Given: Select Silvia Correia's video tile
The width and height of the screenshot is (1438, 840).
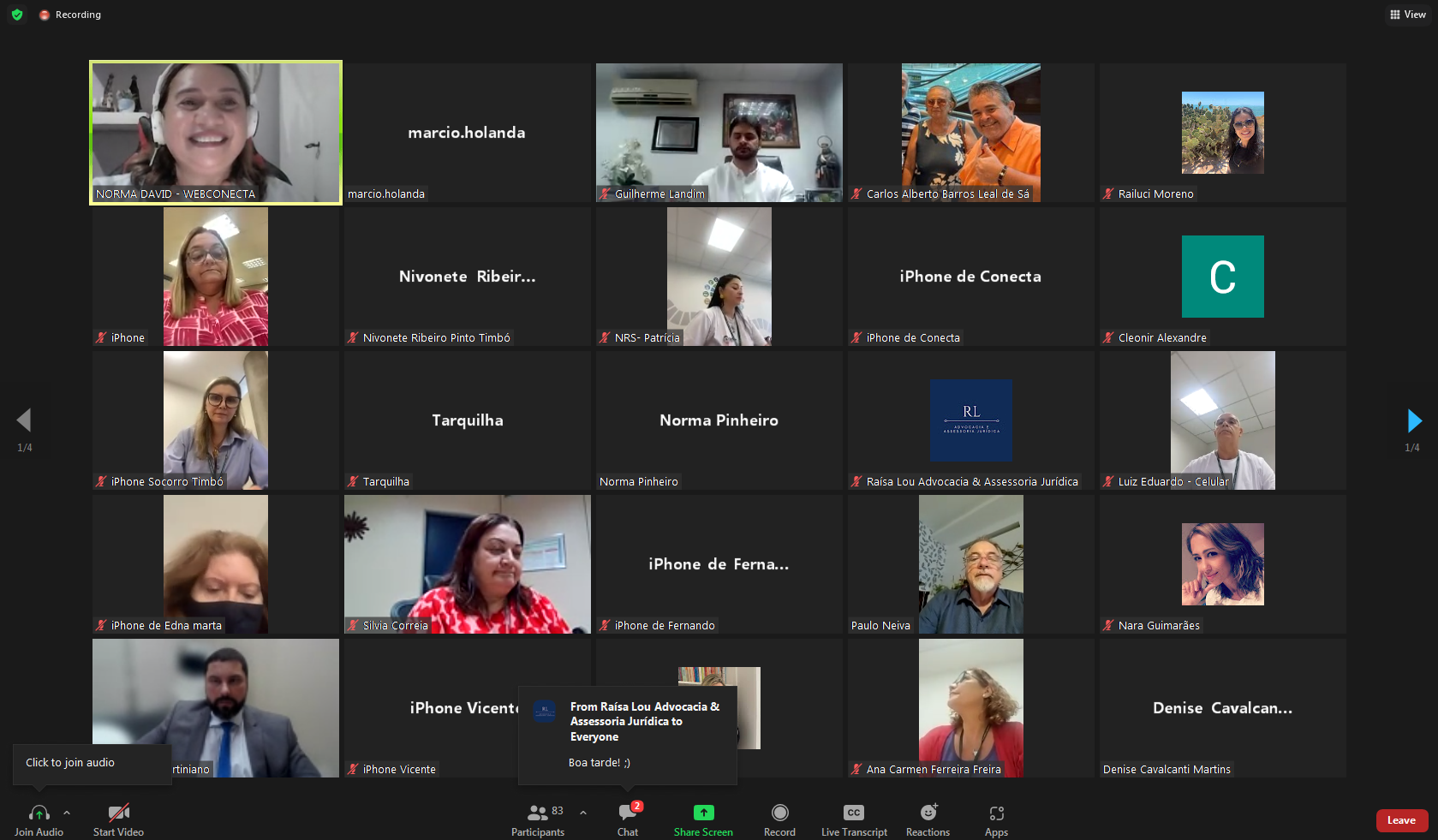Looking at the screenshot, I should 467,563.
